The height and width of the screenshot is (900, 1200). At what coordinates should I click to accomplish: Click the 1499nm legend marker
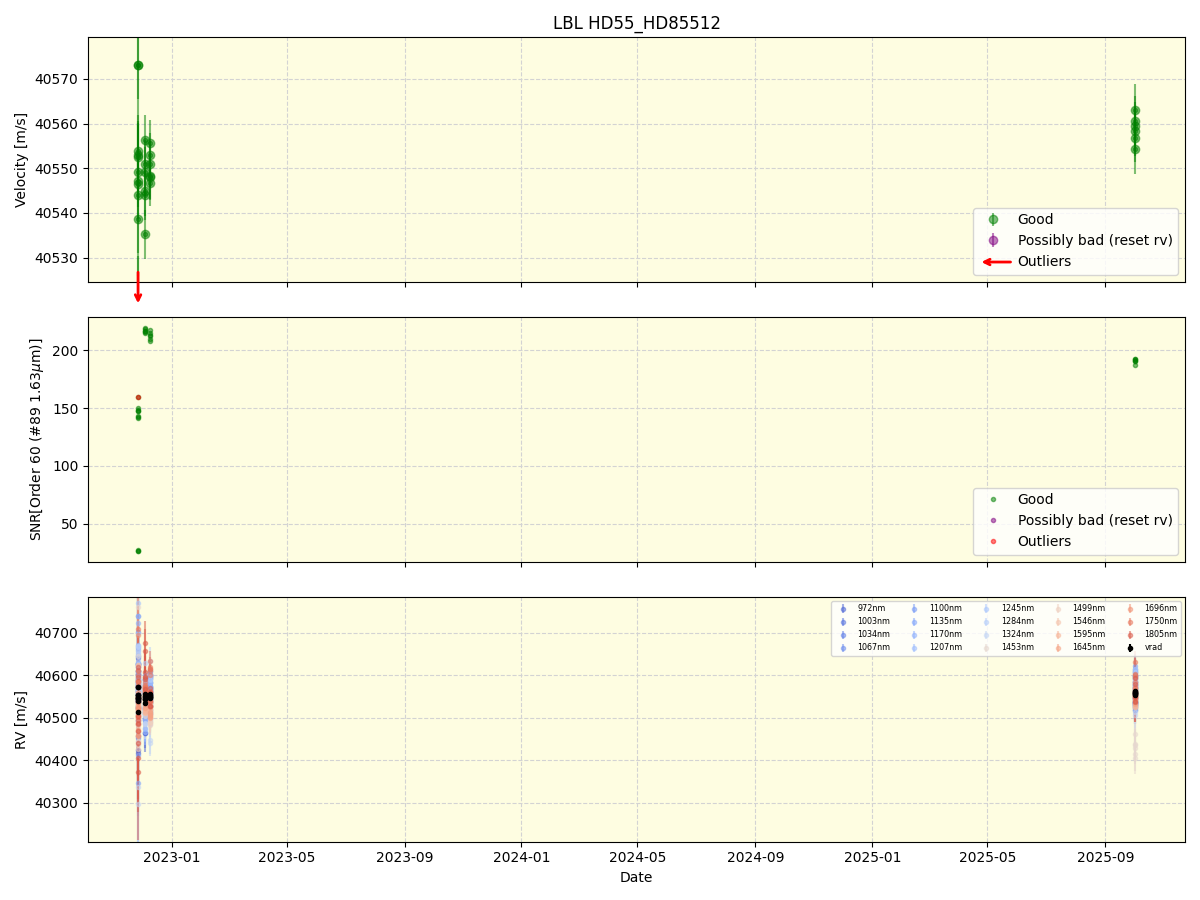pyautogui.click(x=1058, y=609)
